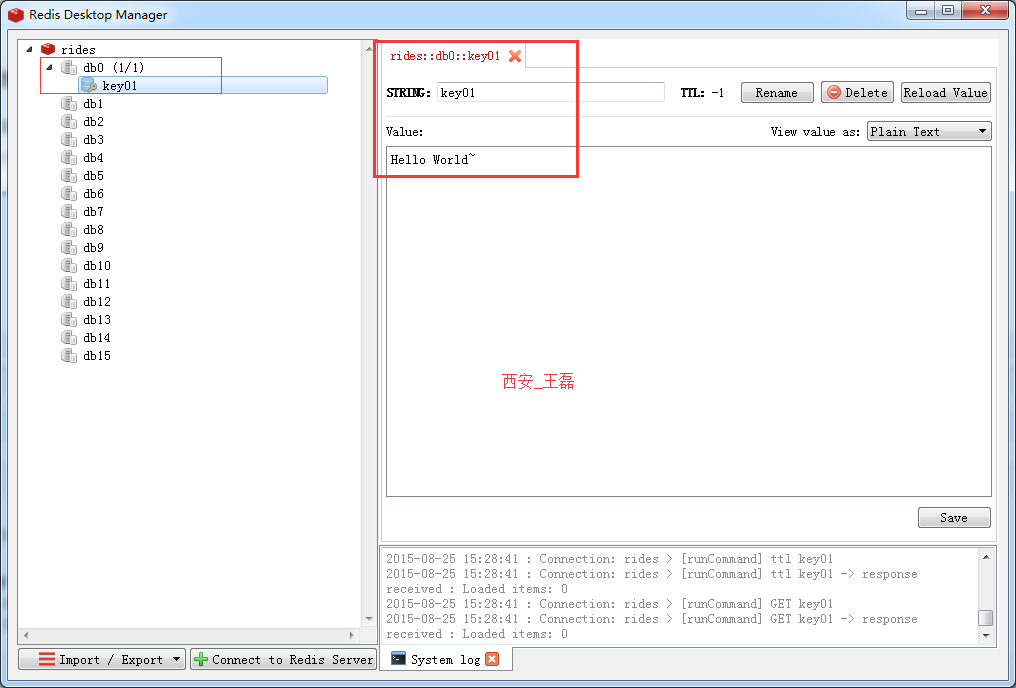This screenshot has height=688, width=1016.
Task: Click the db5 database icon
Action: 69,176
